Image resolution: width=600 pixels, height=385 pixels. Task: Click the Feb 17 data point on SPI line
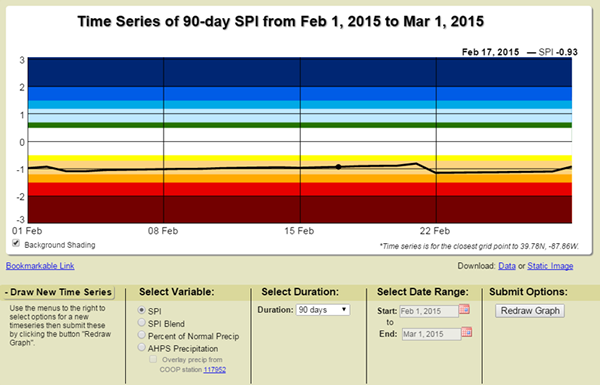pyautogui.click(x=338, y=167)
